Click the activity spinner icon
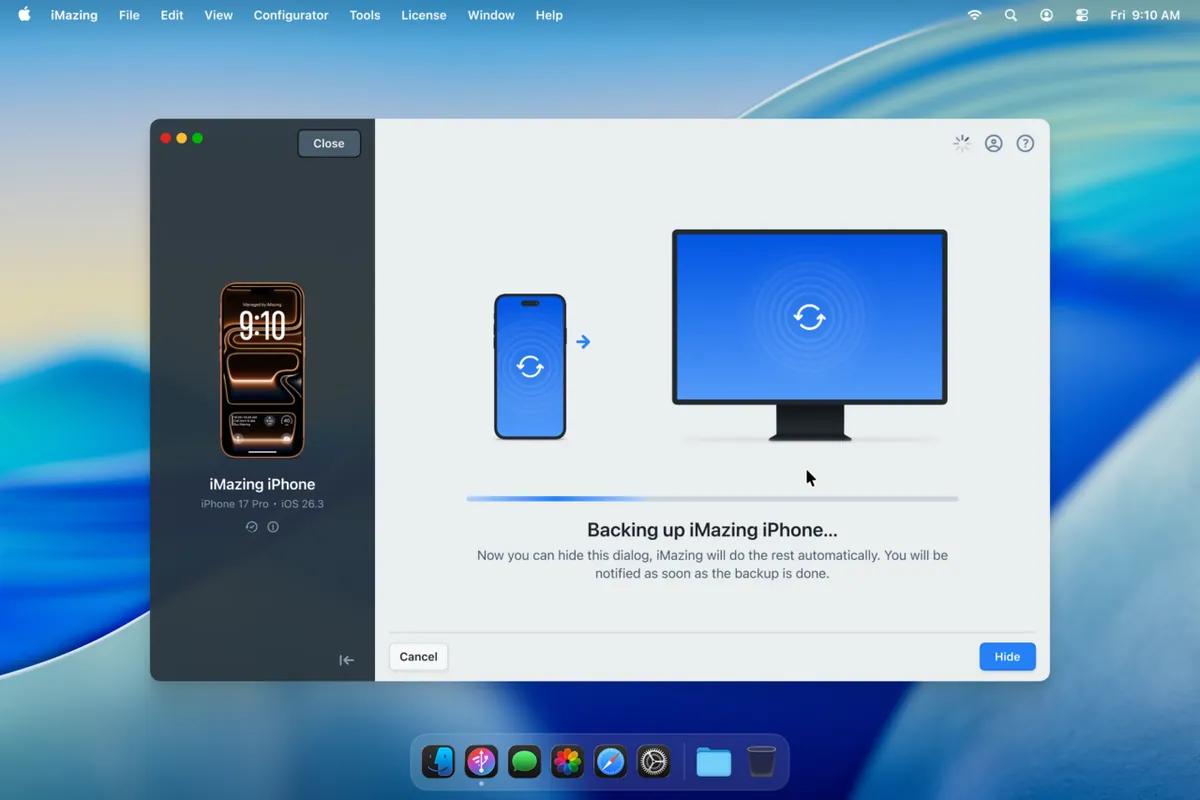 (x=962, y=143)
